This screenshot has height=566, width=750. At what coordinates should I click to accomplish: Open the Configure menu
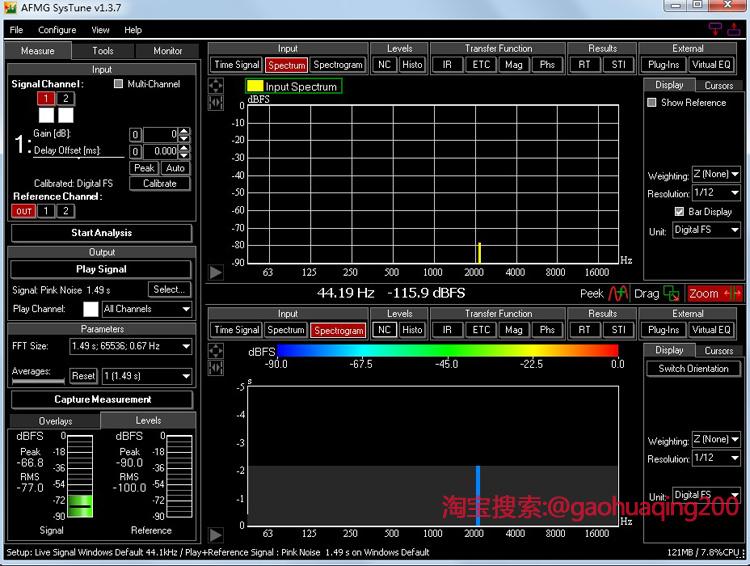coord(57,30)
